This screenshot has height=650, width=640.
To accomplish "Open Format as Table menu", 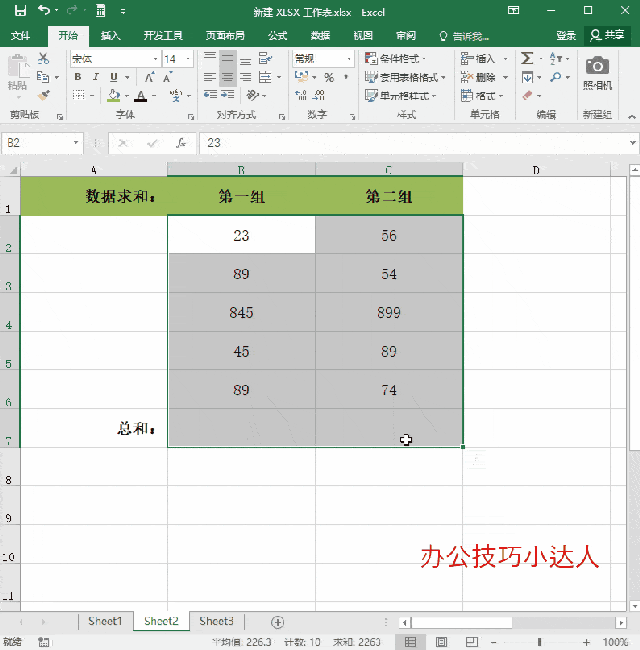I will (405, 77).
